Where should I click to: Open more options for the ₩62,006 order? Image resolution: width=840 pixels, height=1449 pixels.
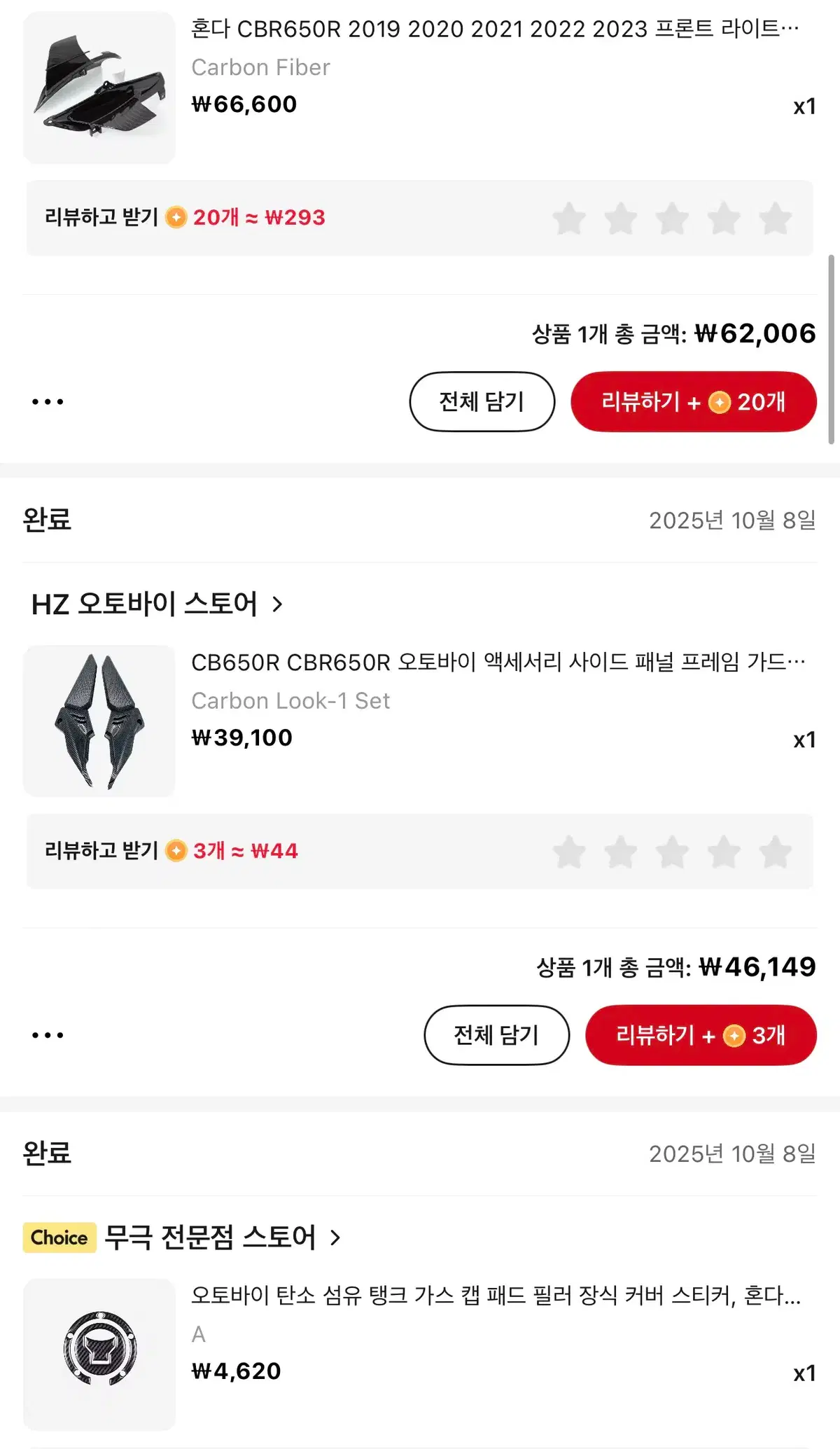(48, 402)
